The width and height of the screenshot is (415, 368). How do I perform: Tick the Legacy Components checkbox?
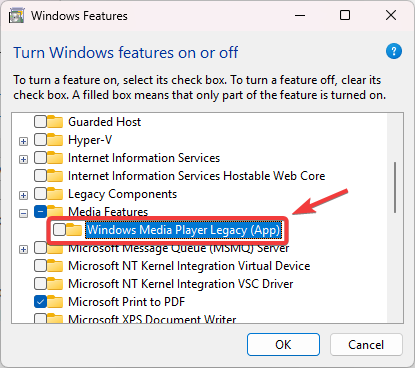40,194
